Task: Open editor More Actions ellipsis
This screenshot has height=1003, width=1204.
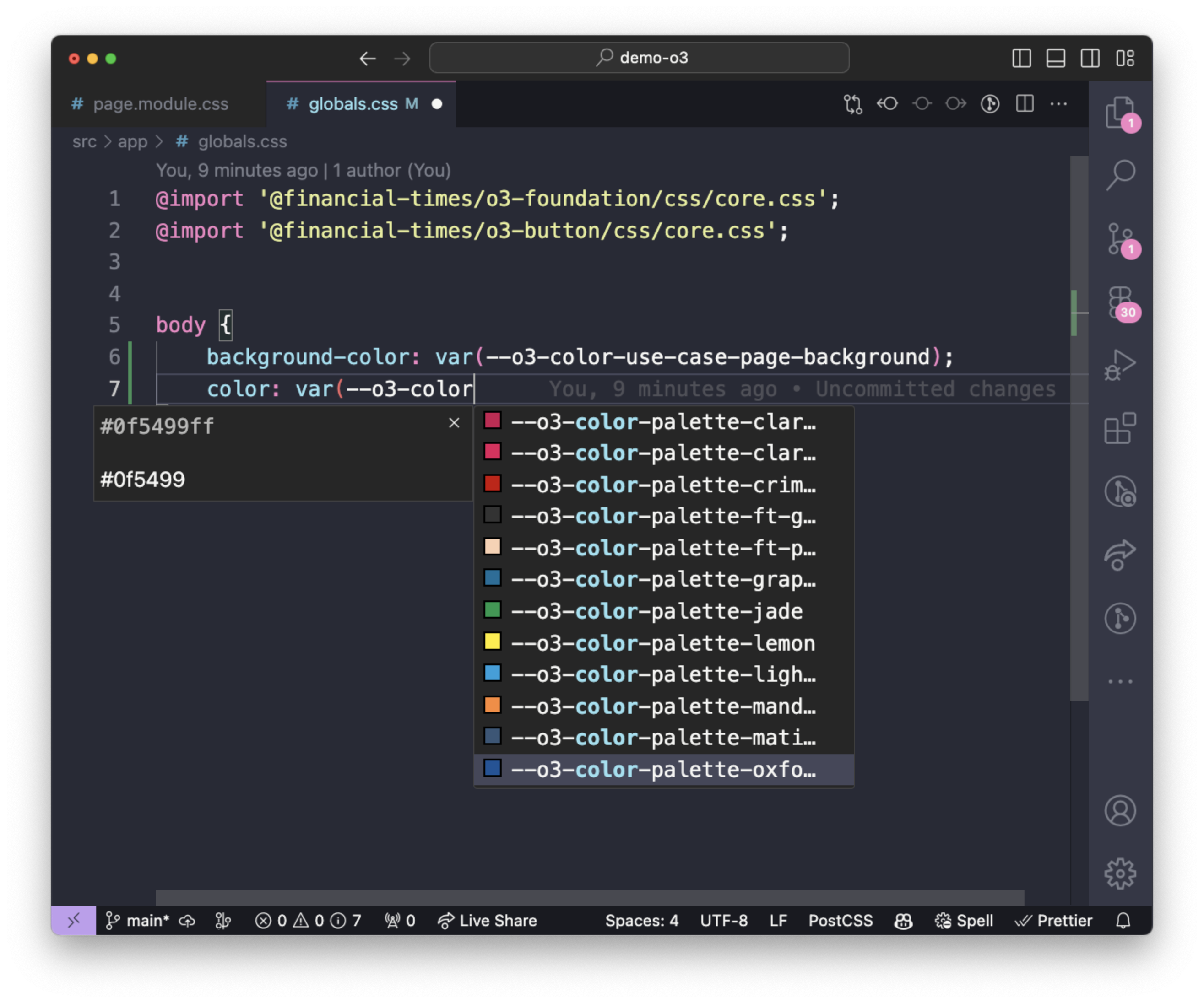Action: pos(1058,104)
